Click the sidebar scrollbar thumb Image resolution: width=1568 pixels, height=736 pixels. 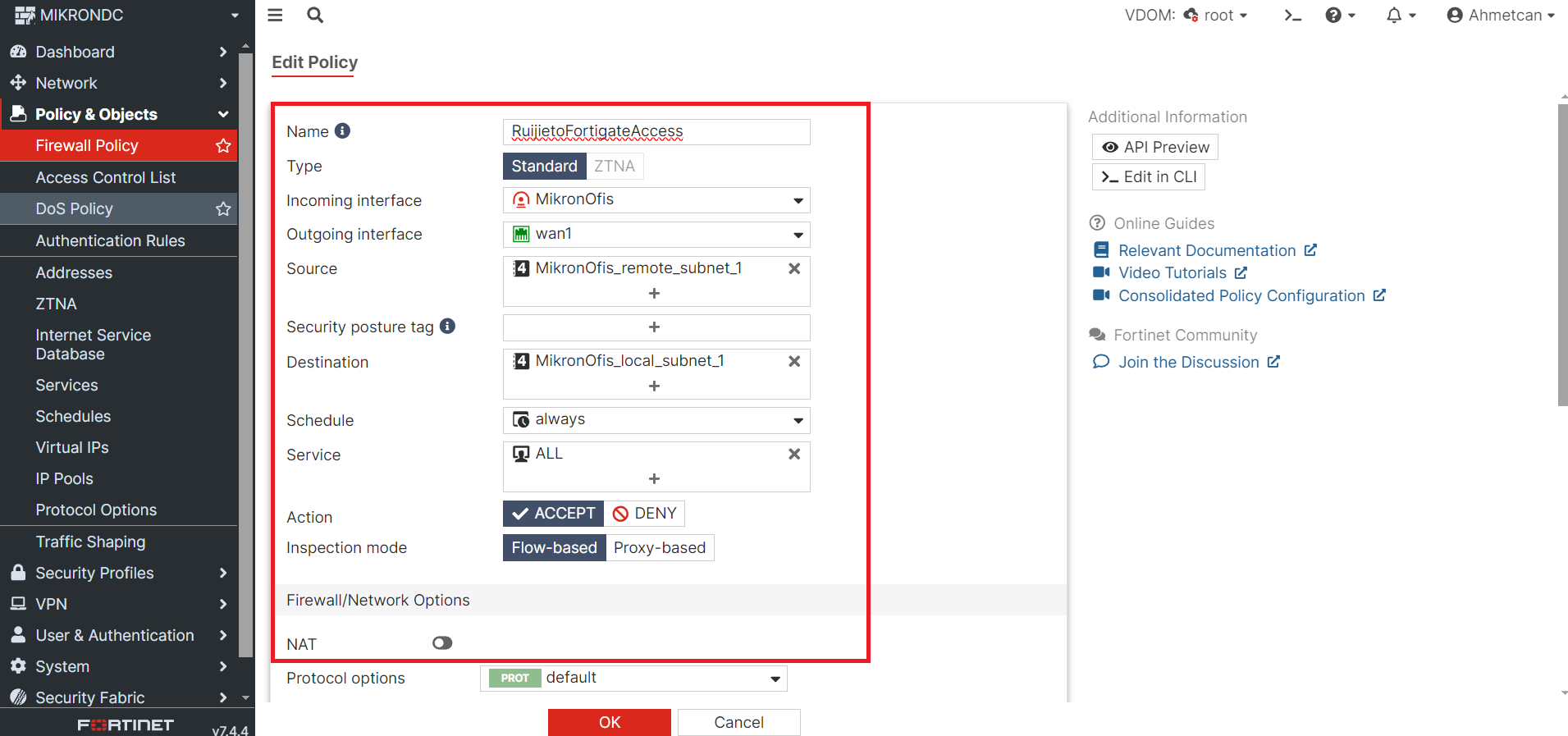point(245,354)
